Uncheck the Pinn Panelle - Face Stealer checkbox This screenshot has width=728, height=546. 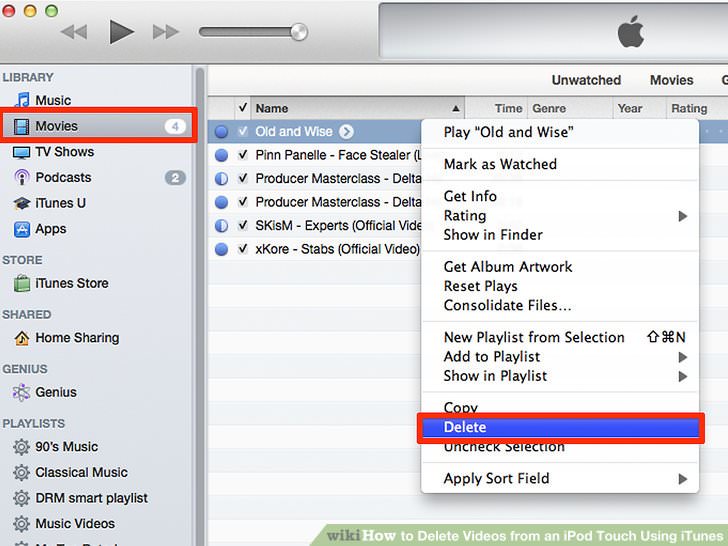point(243,155)
